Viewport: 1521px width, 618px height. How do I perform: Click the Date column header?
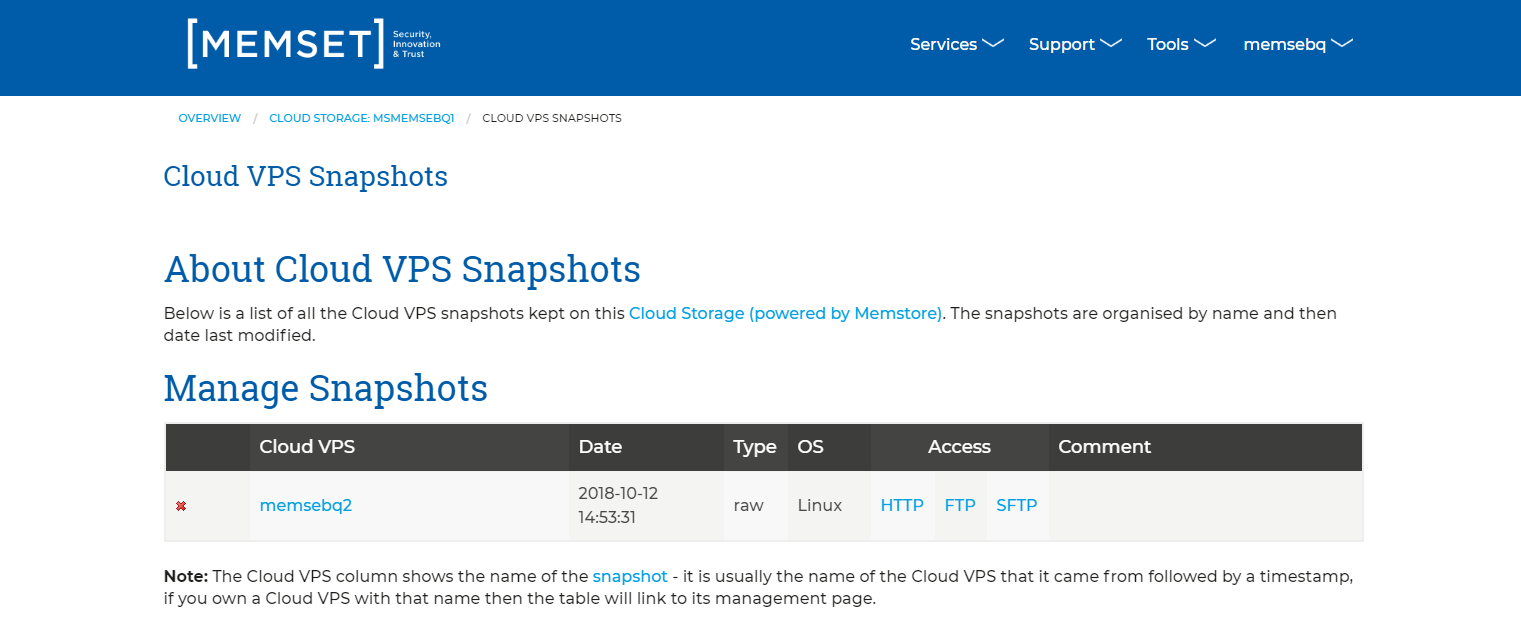[x=646, y=447]
